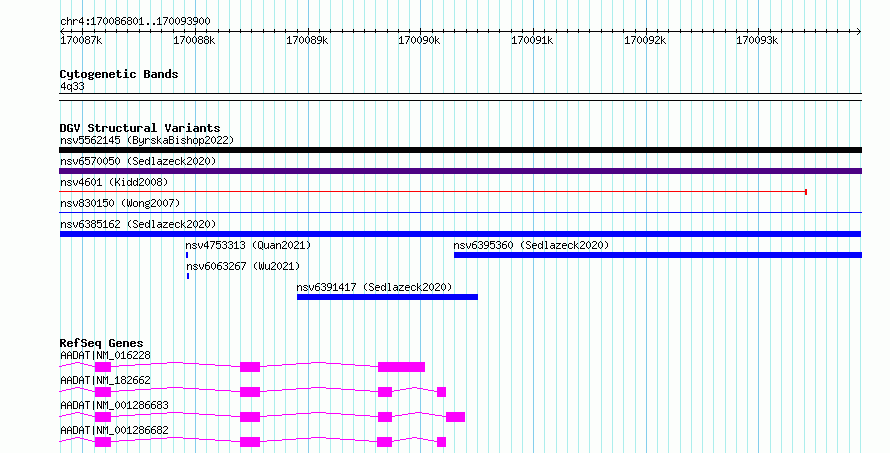Click the 170087k ruler tick label
Image resolution: width=890 pixels, height=453 pixels.
(81, 41)
